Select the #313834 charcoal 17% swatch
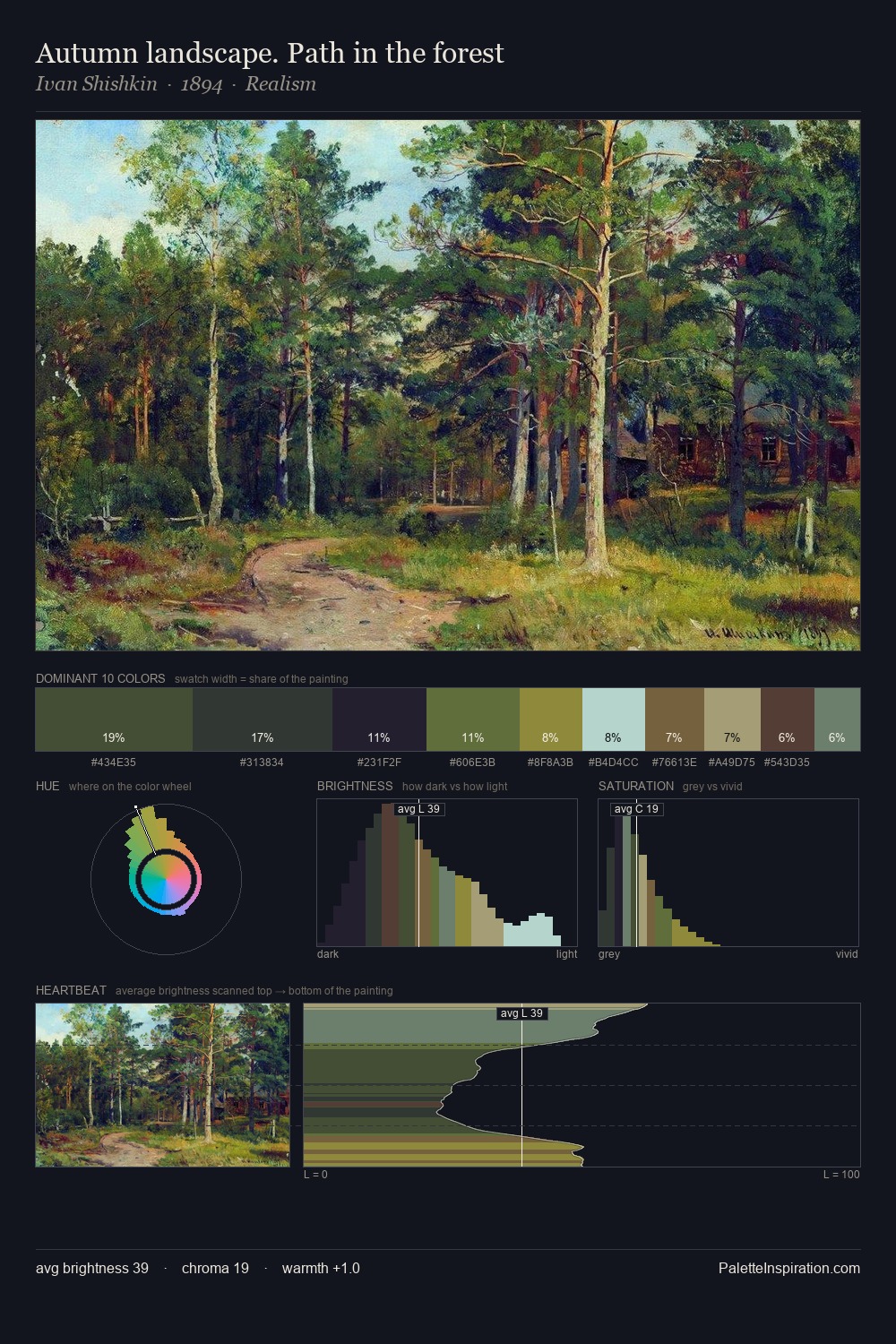The image size is (896, 1344). [x=263, y=719]
